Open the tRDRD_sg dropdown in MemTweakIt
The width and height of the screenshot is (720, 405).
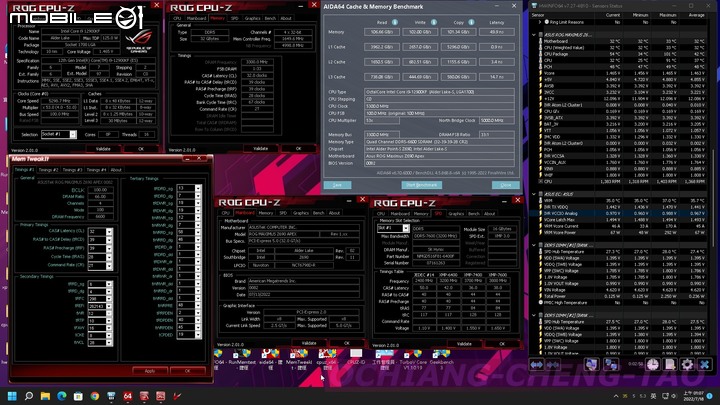(x=198, y=188)
